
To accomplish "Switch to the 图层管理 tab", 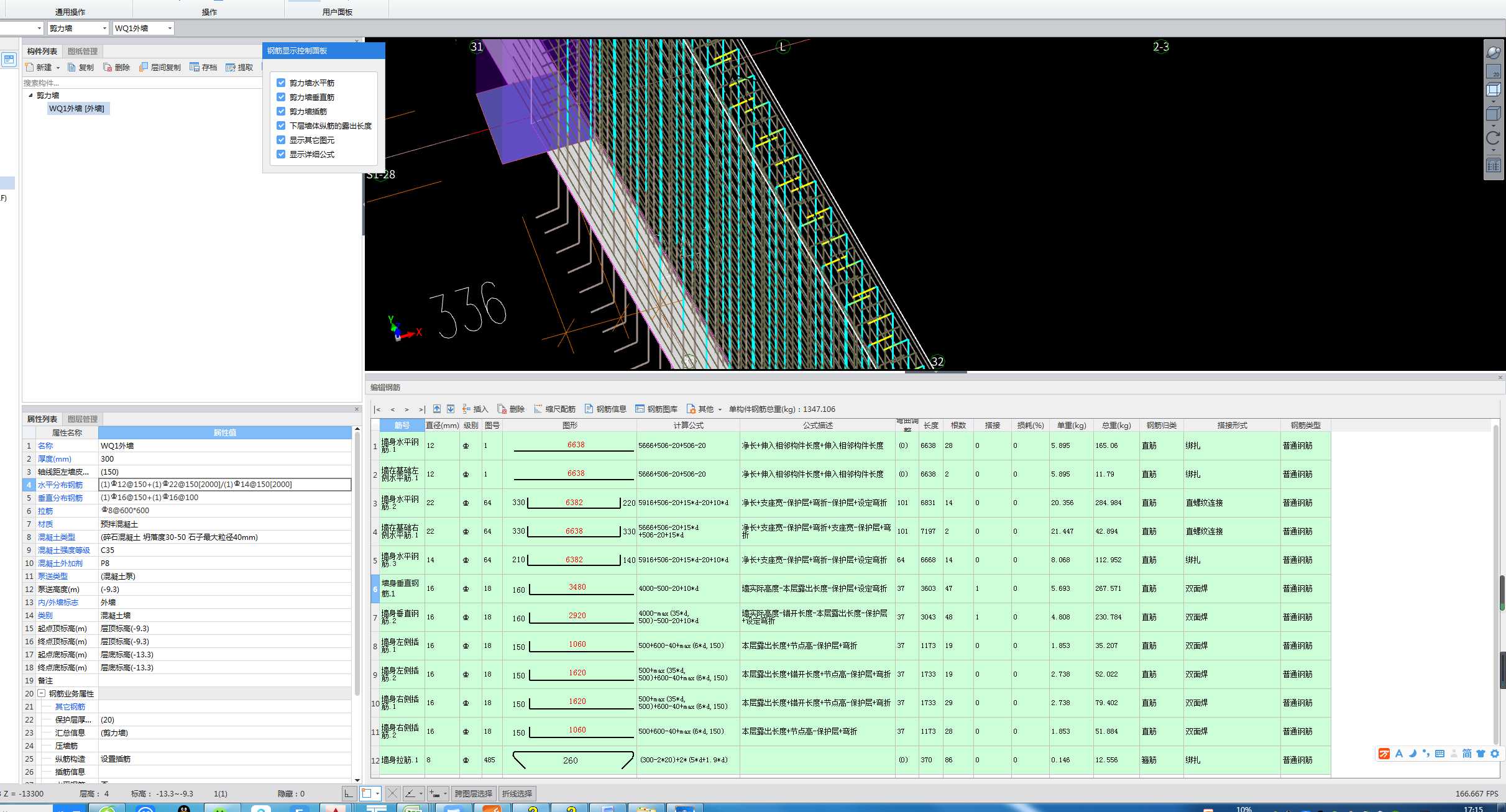I will pos(83,419).
